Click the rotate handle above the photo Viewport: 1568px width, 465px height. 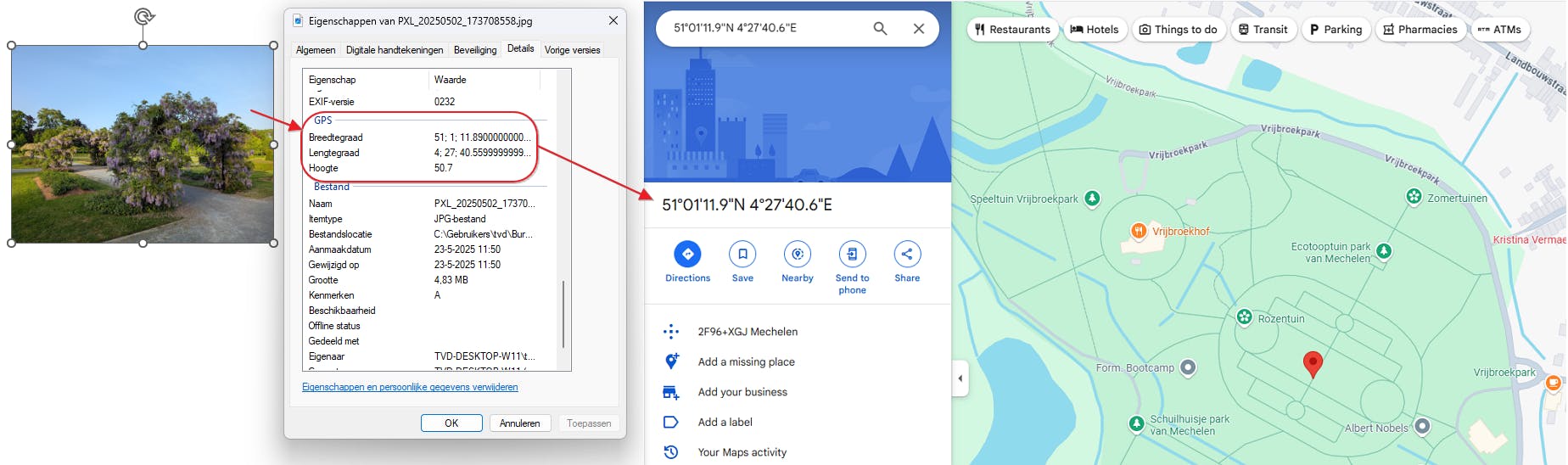pos(144,16)
